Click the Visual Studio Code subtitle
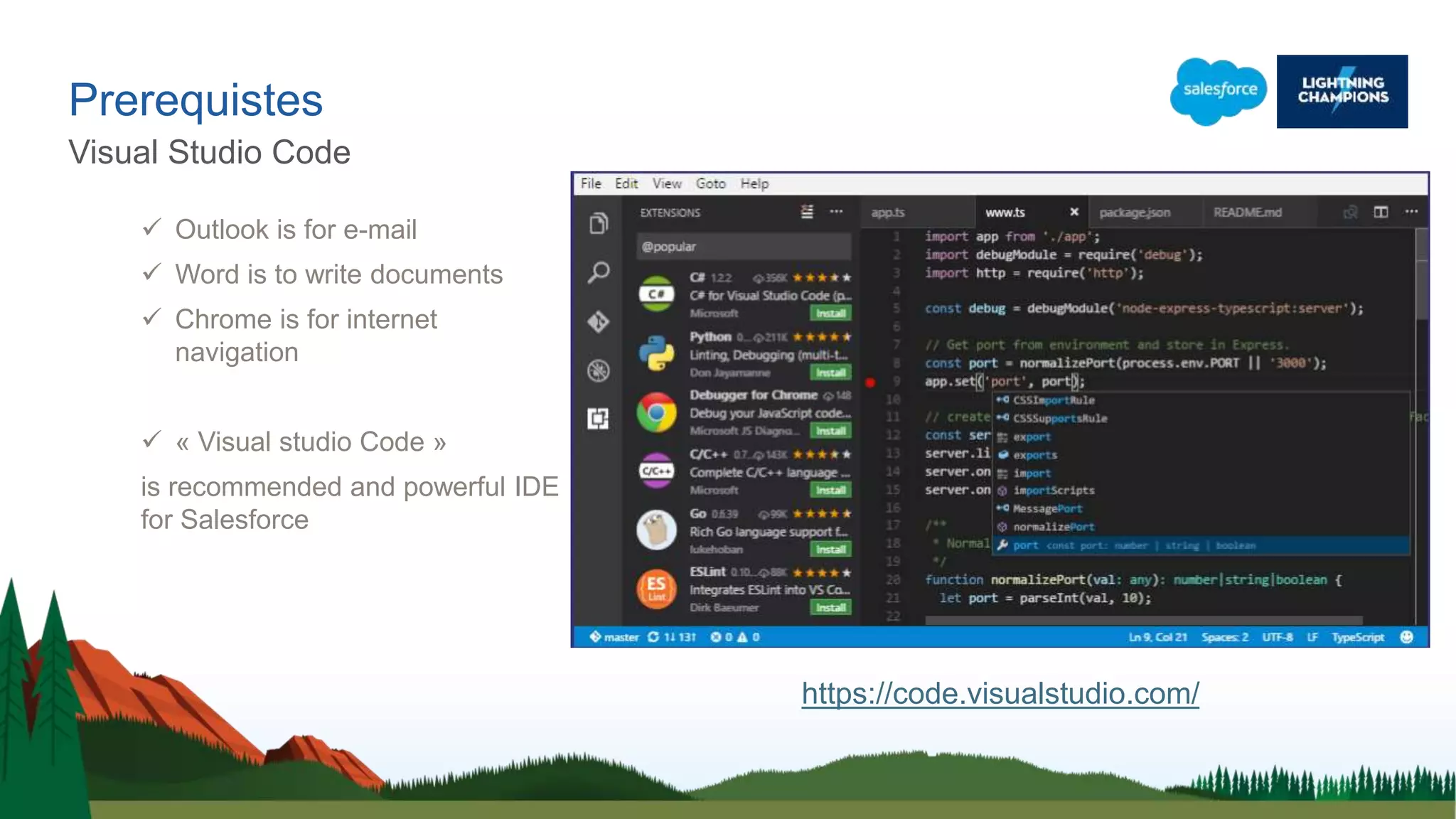 210,152
